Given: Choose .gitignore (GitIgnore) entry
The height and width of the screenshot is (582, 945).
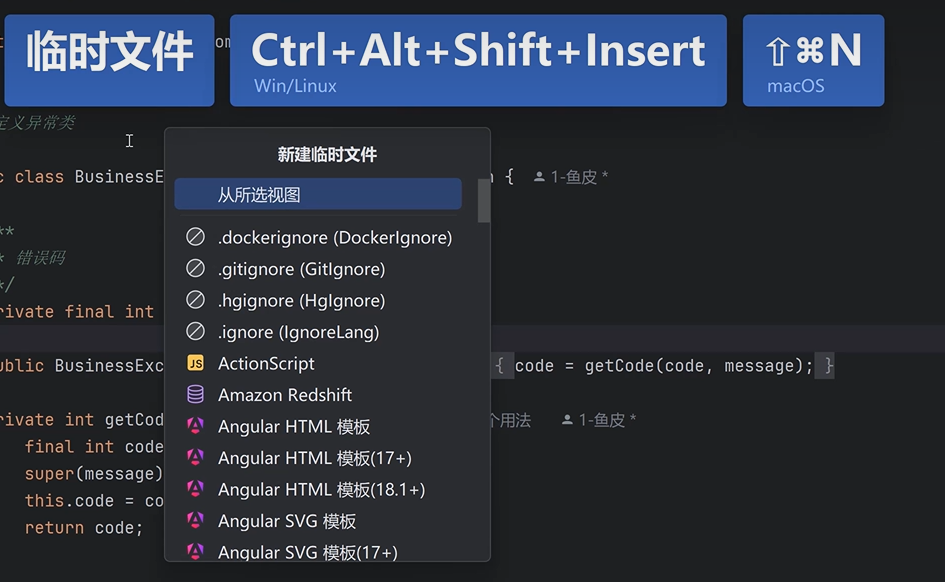Looking at the screenshot, I should click(x=301, y=269).
